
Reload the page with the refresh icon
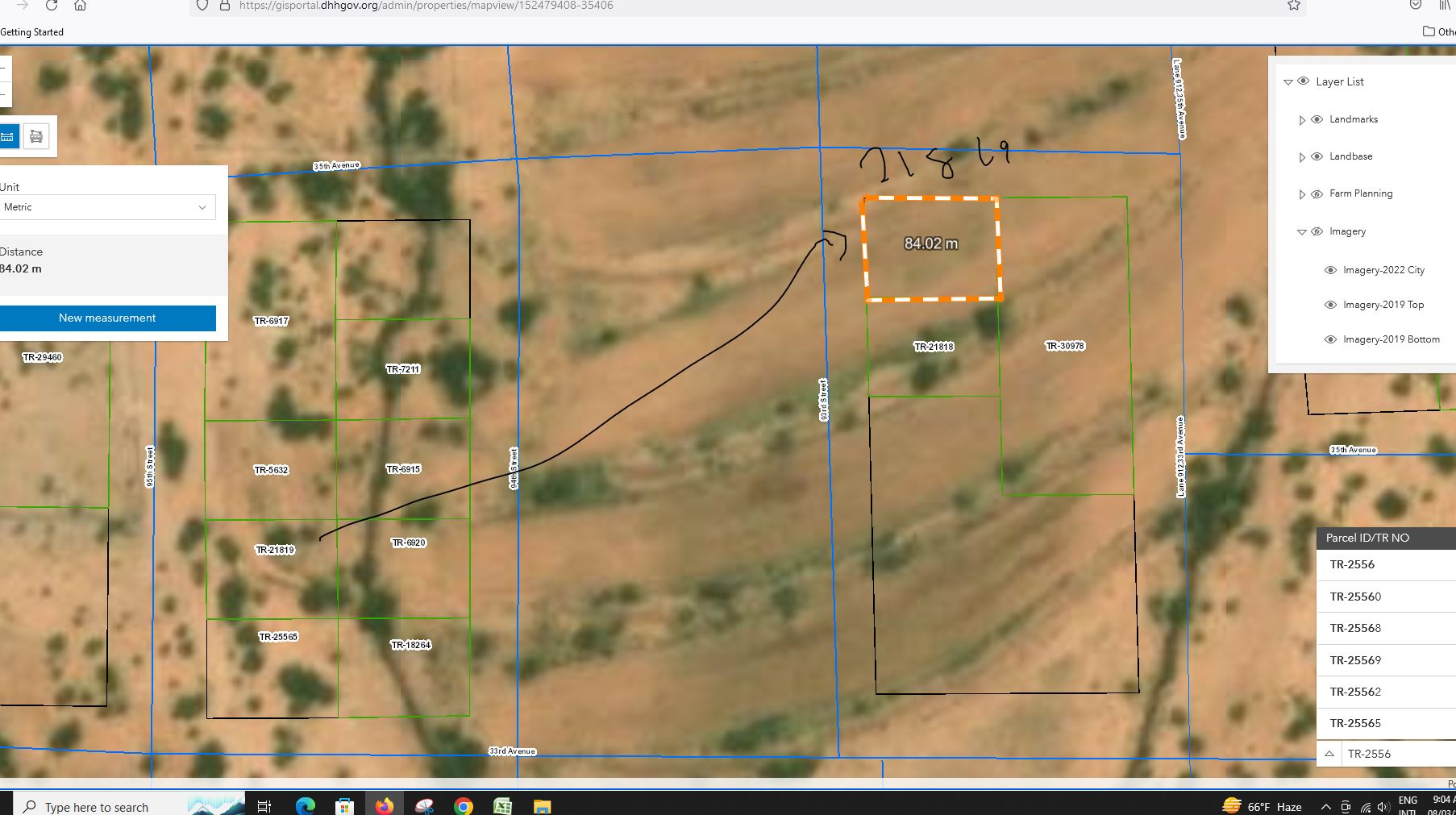pyautogui.click(x=52, y=5)
